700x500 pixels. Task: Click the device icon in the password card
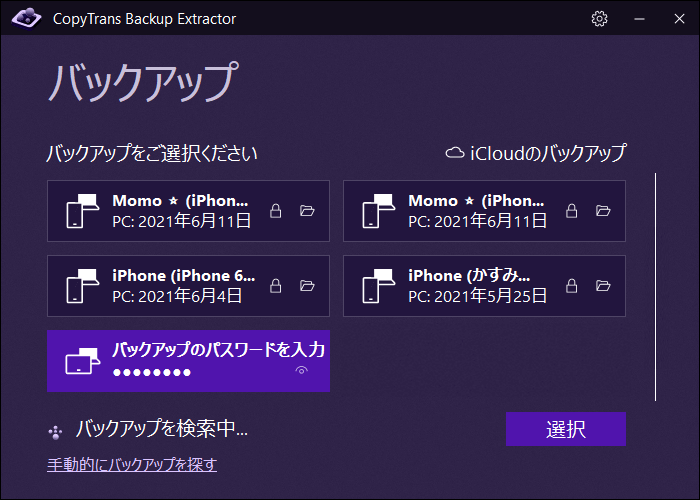pos(83,361)
